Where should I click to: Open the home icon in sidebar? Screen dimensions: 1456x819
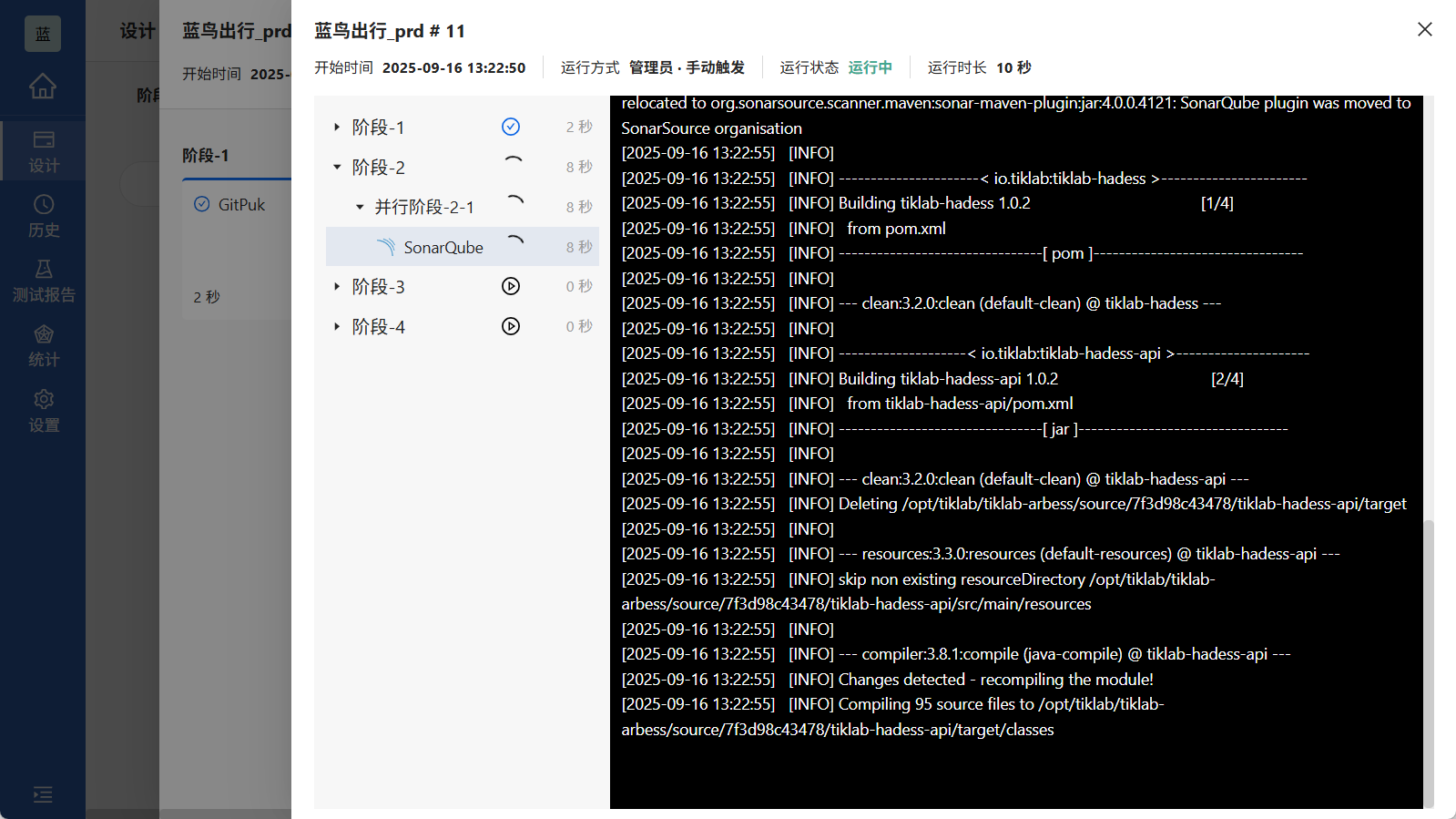point(43,87)
